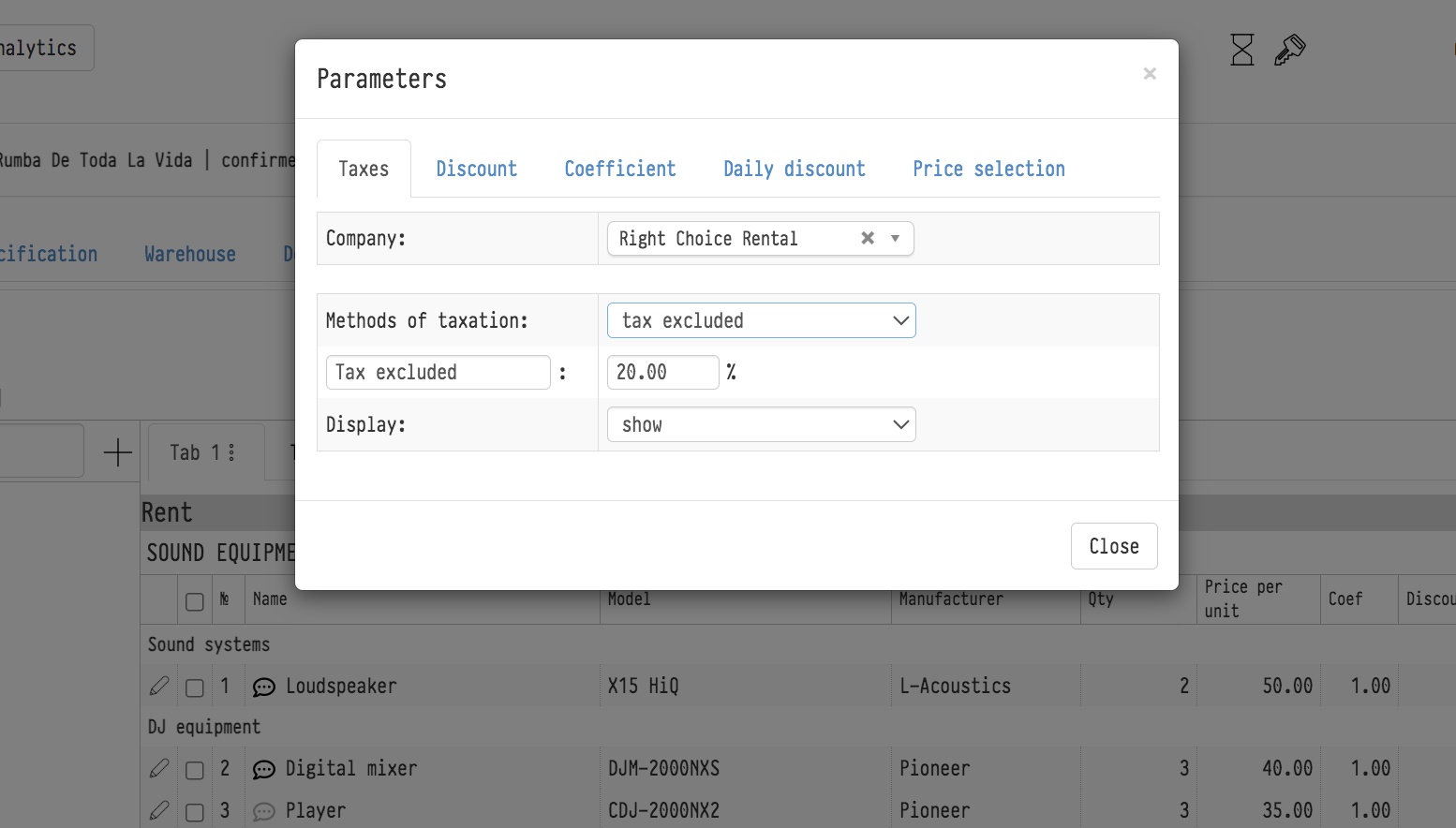Tick the checkbox for the Loudspeaker row

point(195,688)
